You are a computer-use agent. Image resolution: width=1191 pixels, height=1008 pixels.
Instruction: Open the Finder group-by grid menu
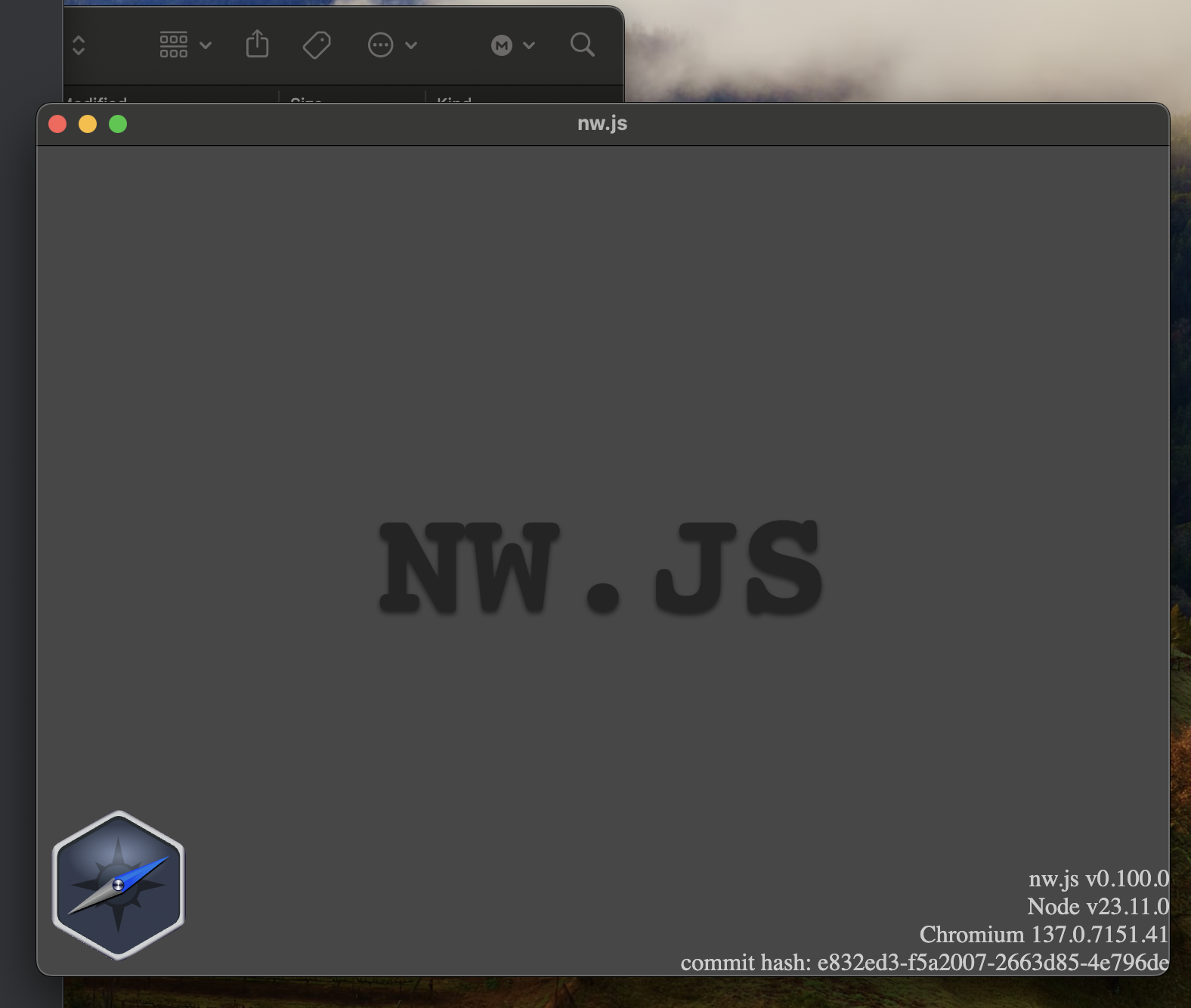pyautogui.click(x=185, y=45)
